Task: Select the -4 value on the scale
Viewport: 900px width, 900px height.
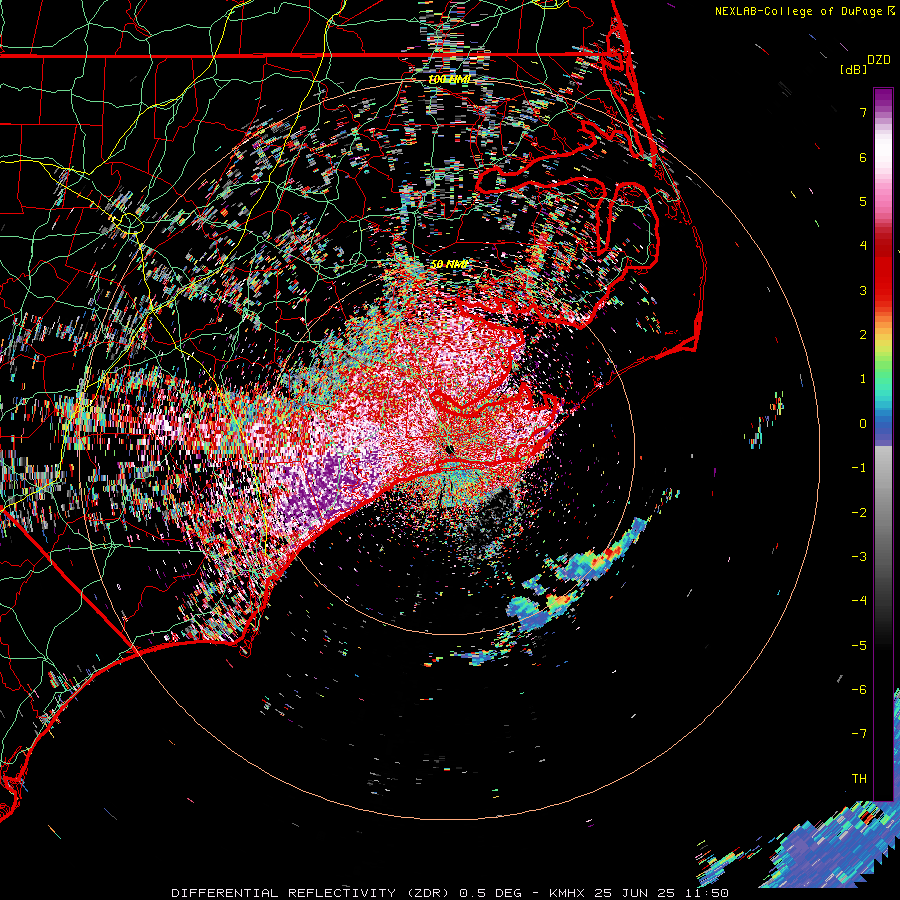Action: click(x=859, y=601)
